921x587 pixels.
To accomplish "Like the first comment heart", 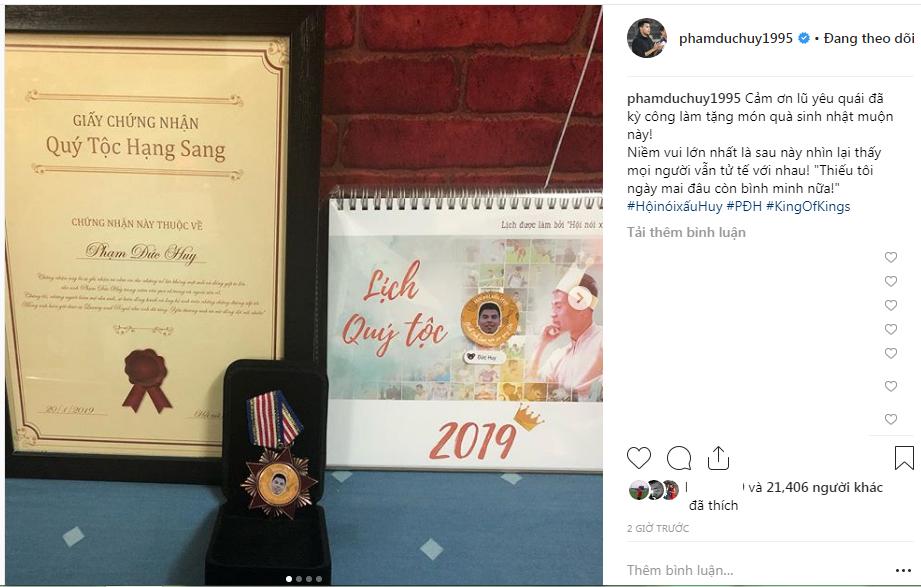I will pyautogui.click(x=891, y=257).
